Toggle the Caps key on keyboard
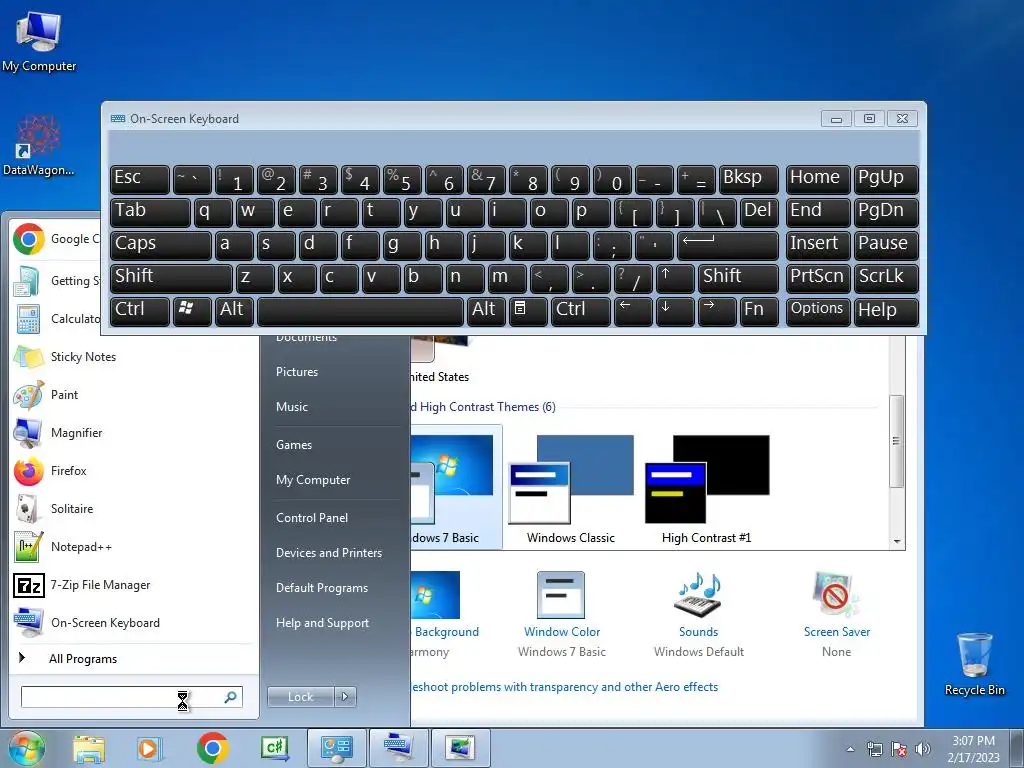This screenshot has width=1024, height=768. (x=161, y=244)
